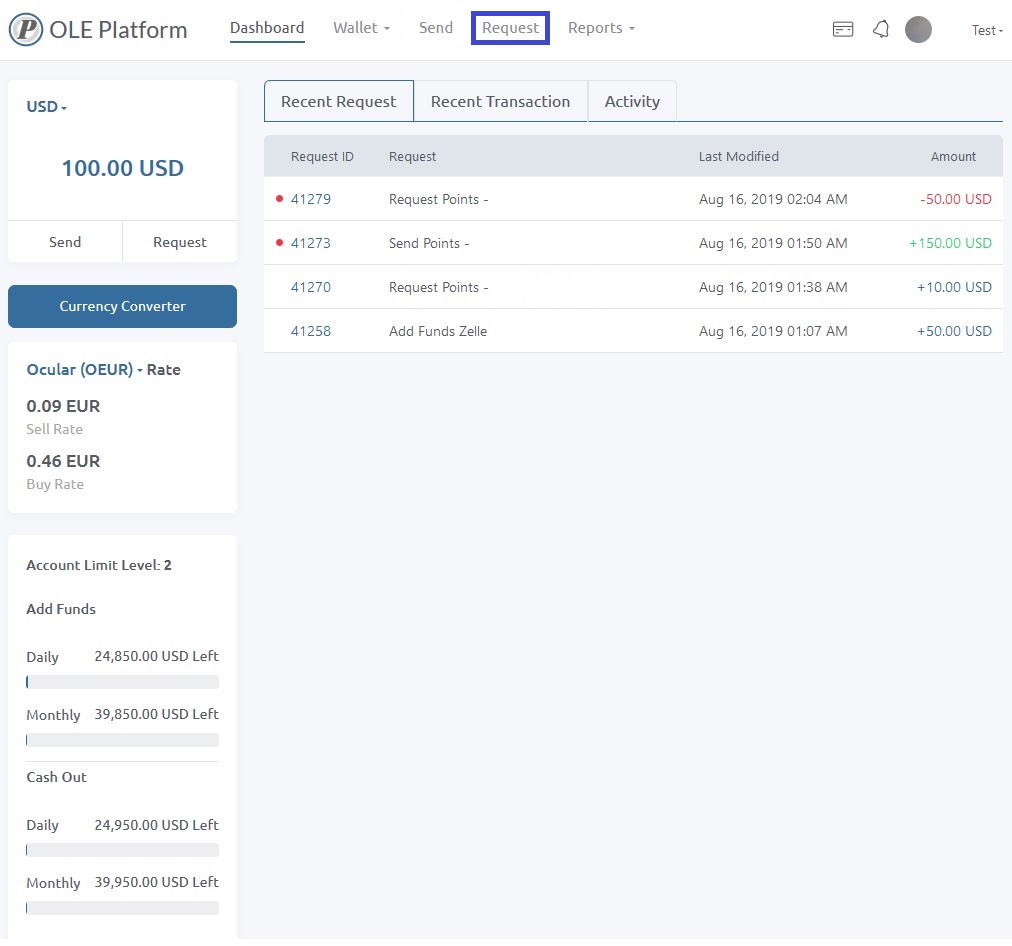Viewport: 1012px width, 946px height.
Task: Open request ID 41270 link
Action: [310, 287]
